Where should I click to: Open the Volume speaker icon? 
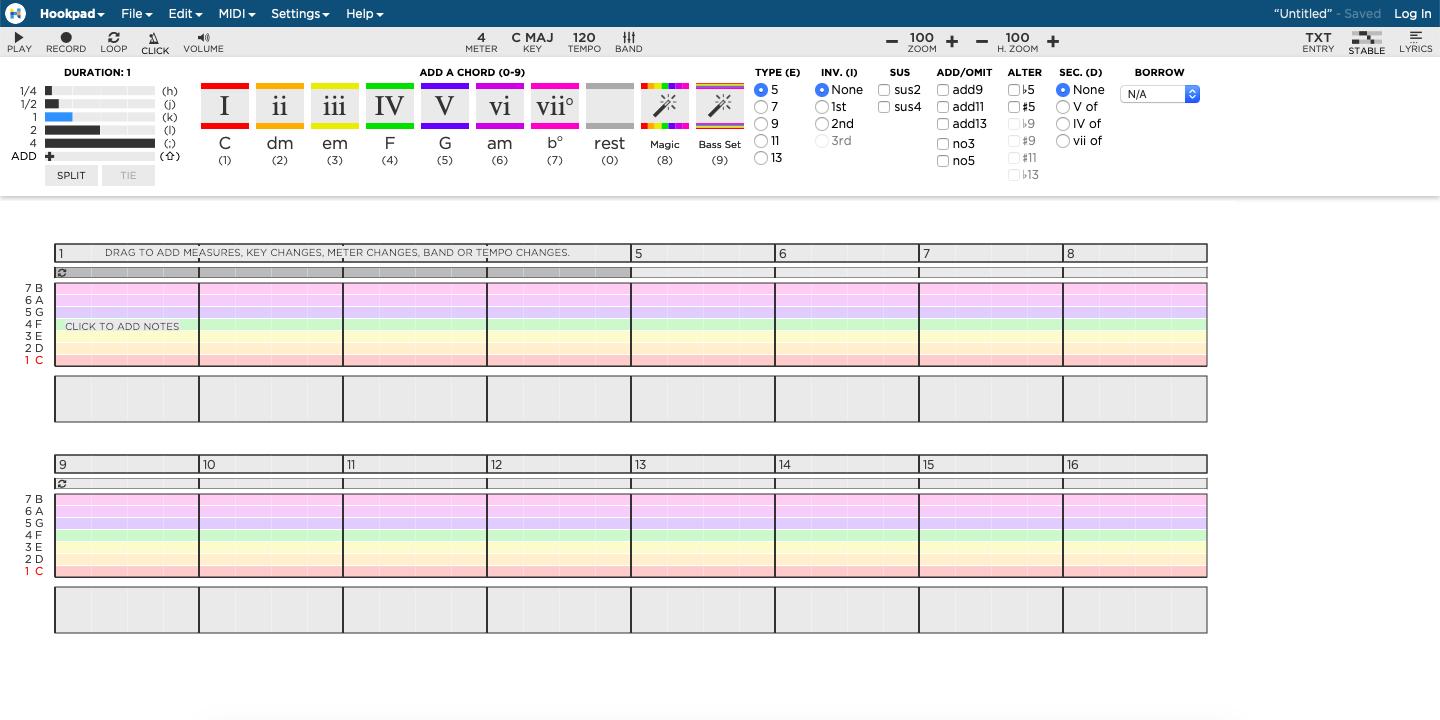[x=204, y=37]
